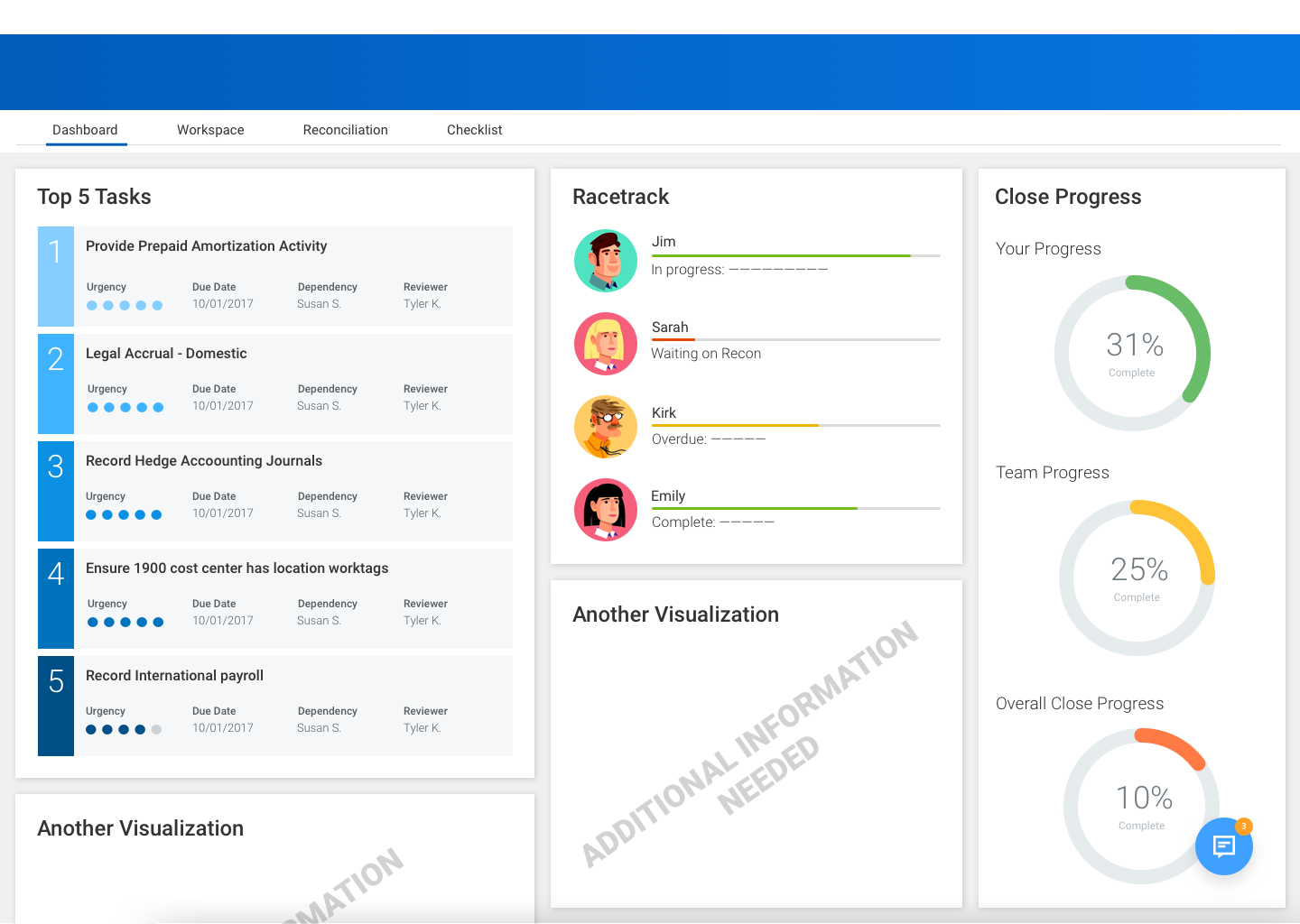Click urgency dots for Record Hedge Accoounting Journals

coord(124,515)
